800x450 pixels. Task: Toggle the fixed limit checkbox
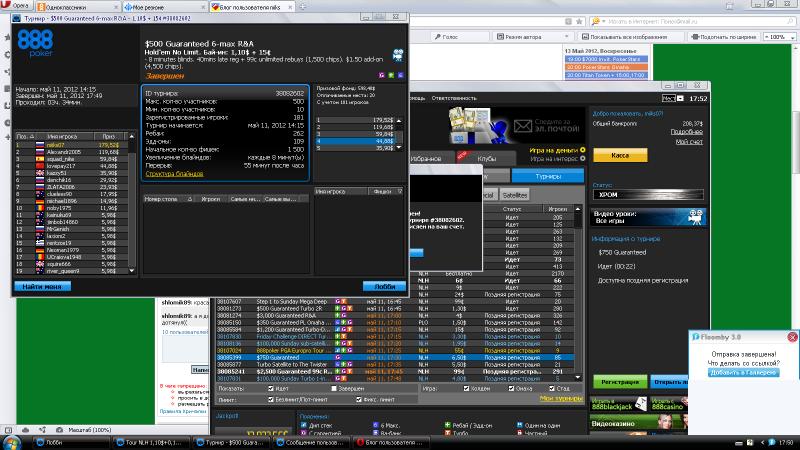tap(359, 399)
